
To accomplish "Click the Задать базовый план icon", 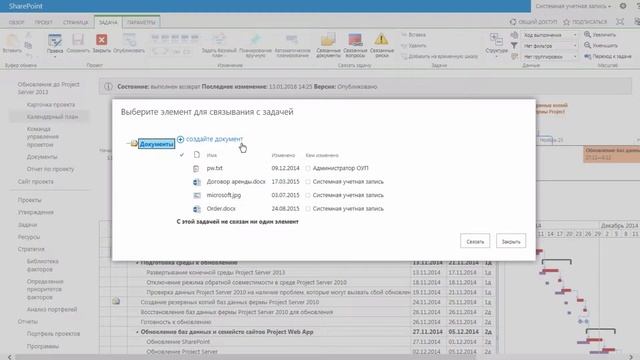I will click(x=219, y=40).
